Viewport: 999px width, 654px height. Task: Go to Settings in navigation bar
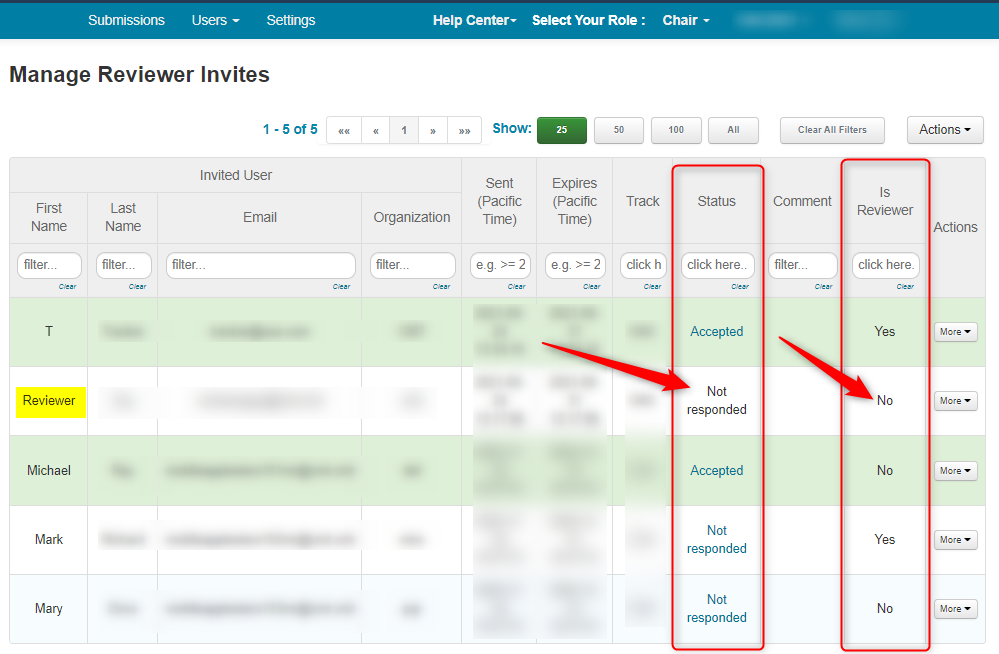[291, 20]
